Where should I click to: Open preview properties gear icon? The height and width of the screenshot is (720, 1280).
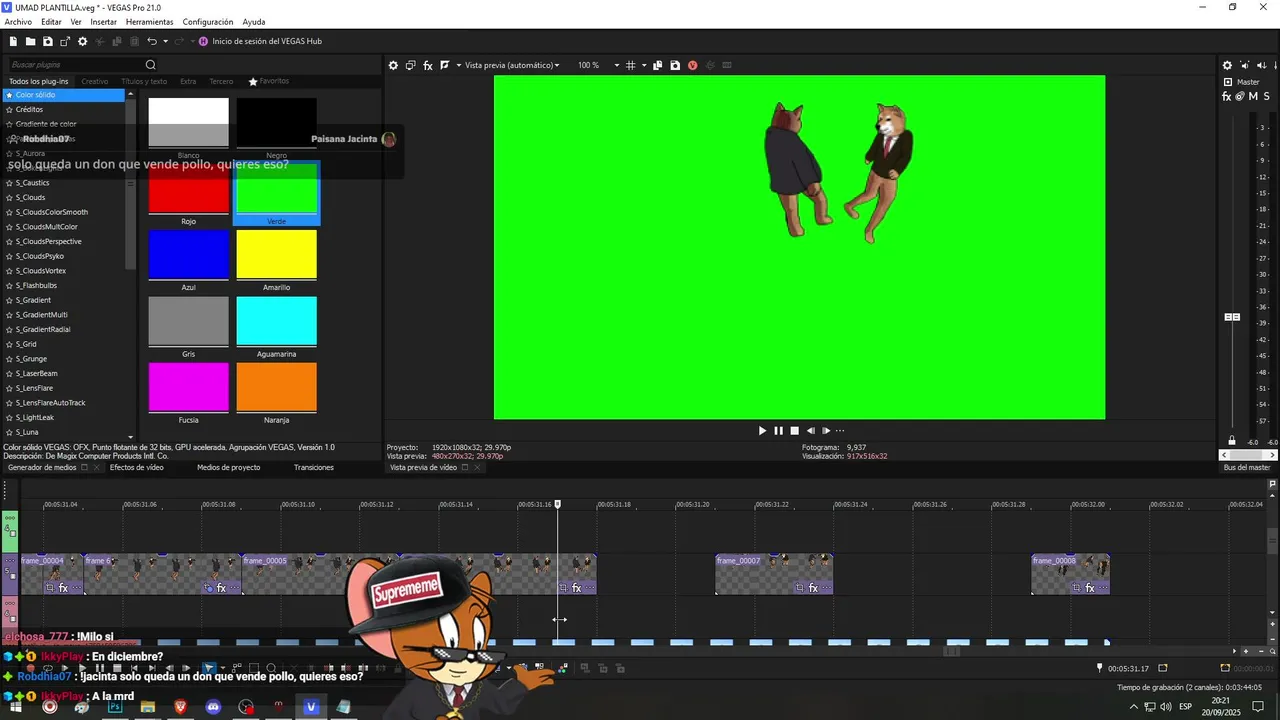coord(393,65)
